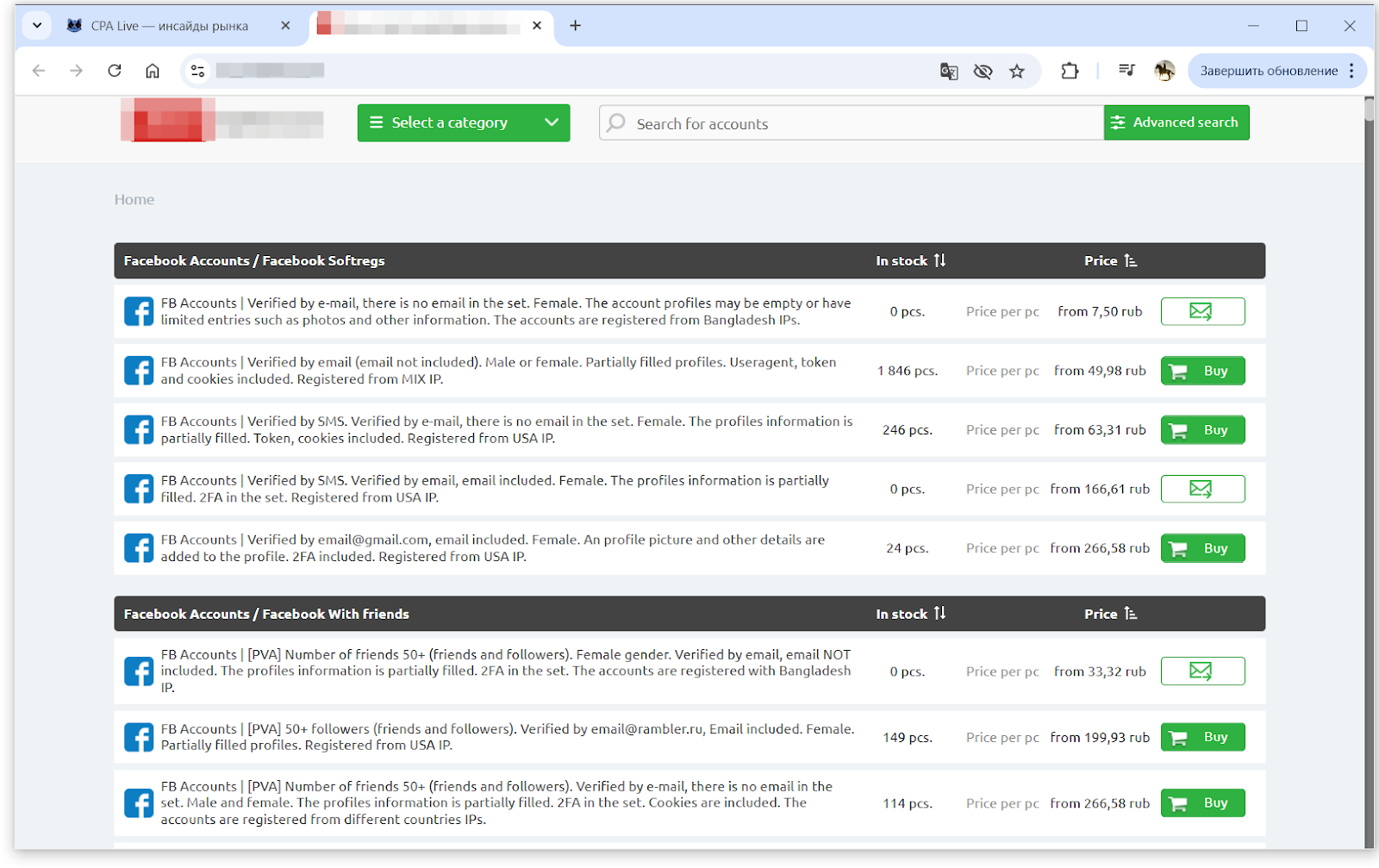Open the Extensions puzzle icon
Screen dimensions: 1379x868
(x=1070, y=71)
